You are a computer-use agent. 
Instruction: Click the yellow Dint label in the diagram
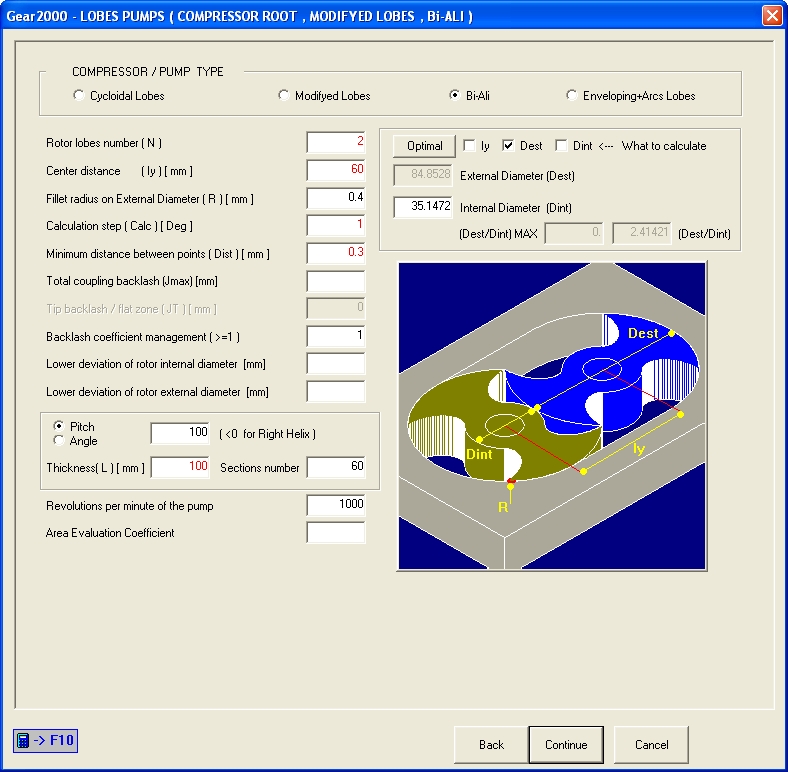479,454
